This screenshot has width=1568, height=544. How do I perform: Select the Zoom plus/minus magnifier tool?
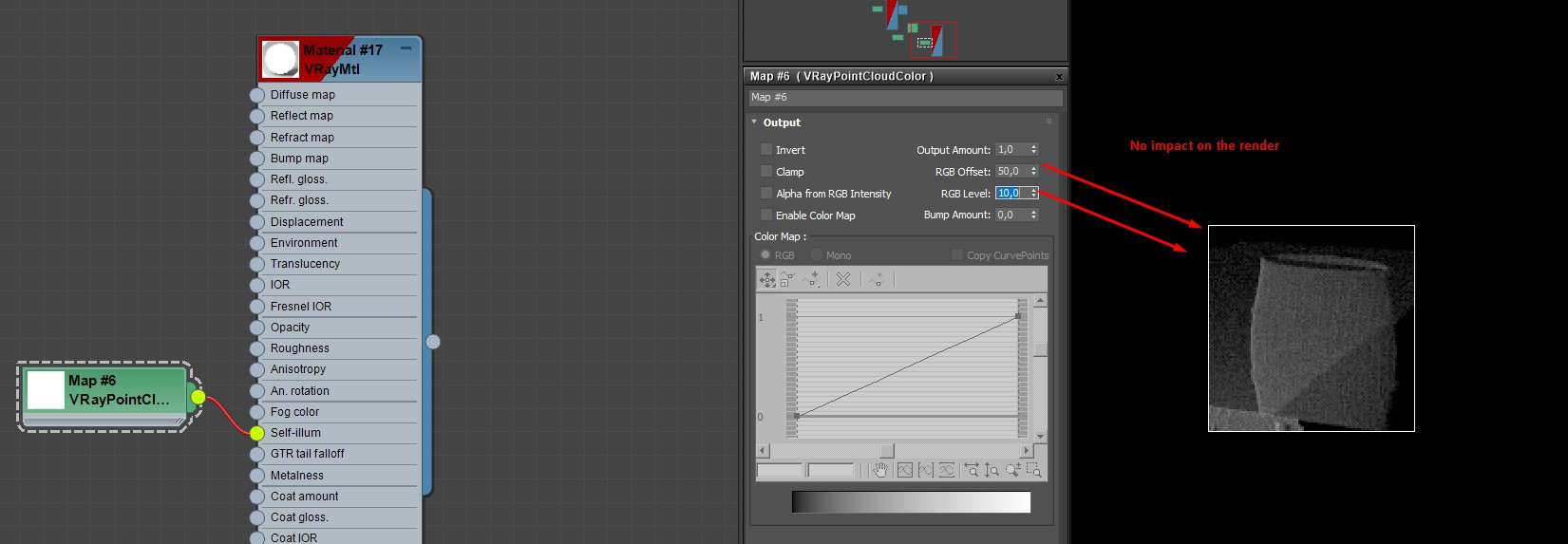click(x=1013, y=470)
